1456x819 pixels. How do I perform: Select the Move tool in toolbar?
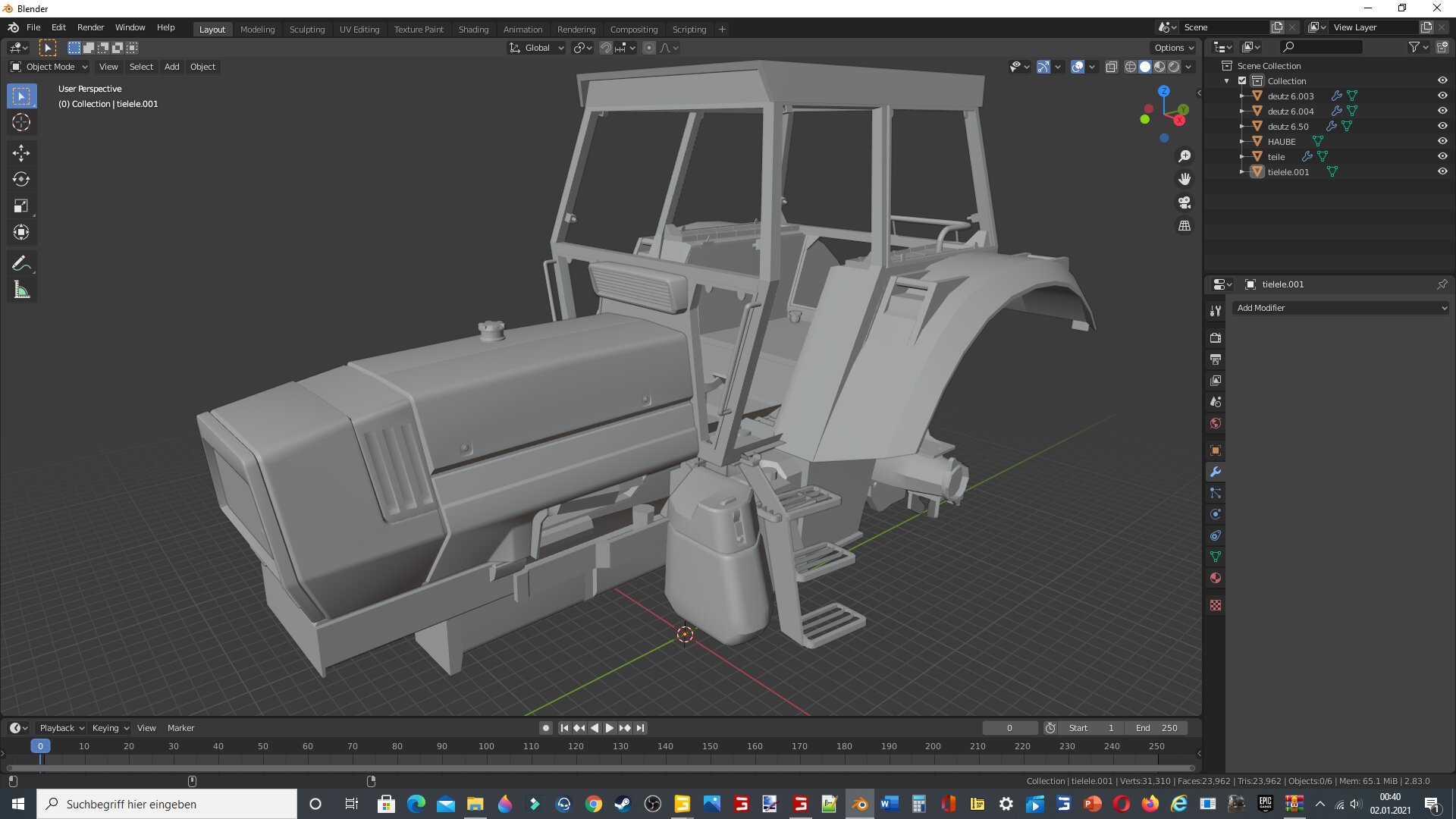coord(21,153)
